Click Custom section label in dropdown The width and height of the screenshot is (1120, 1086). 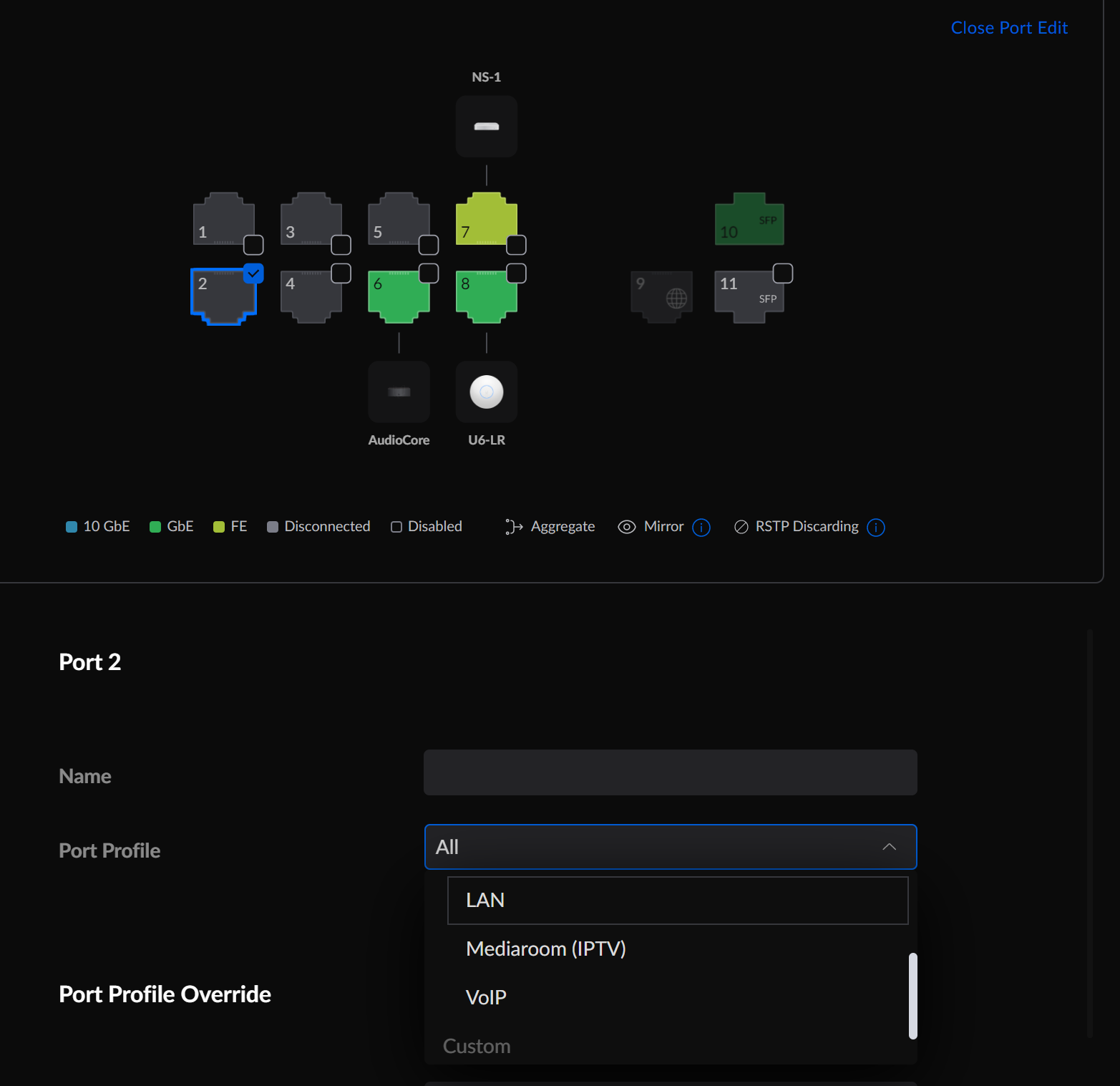coord(477,1047)
